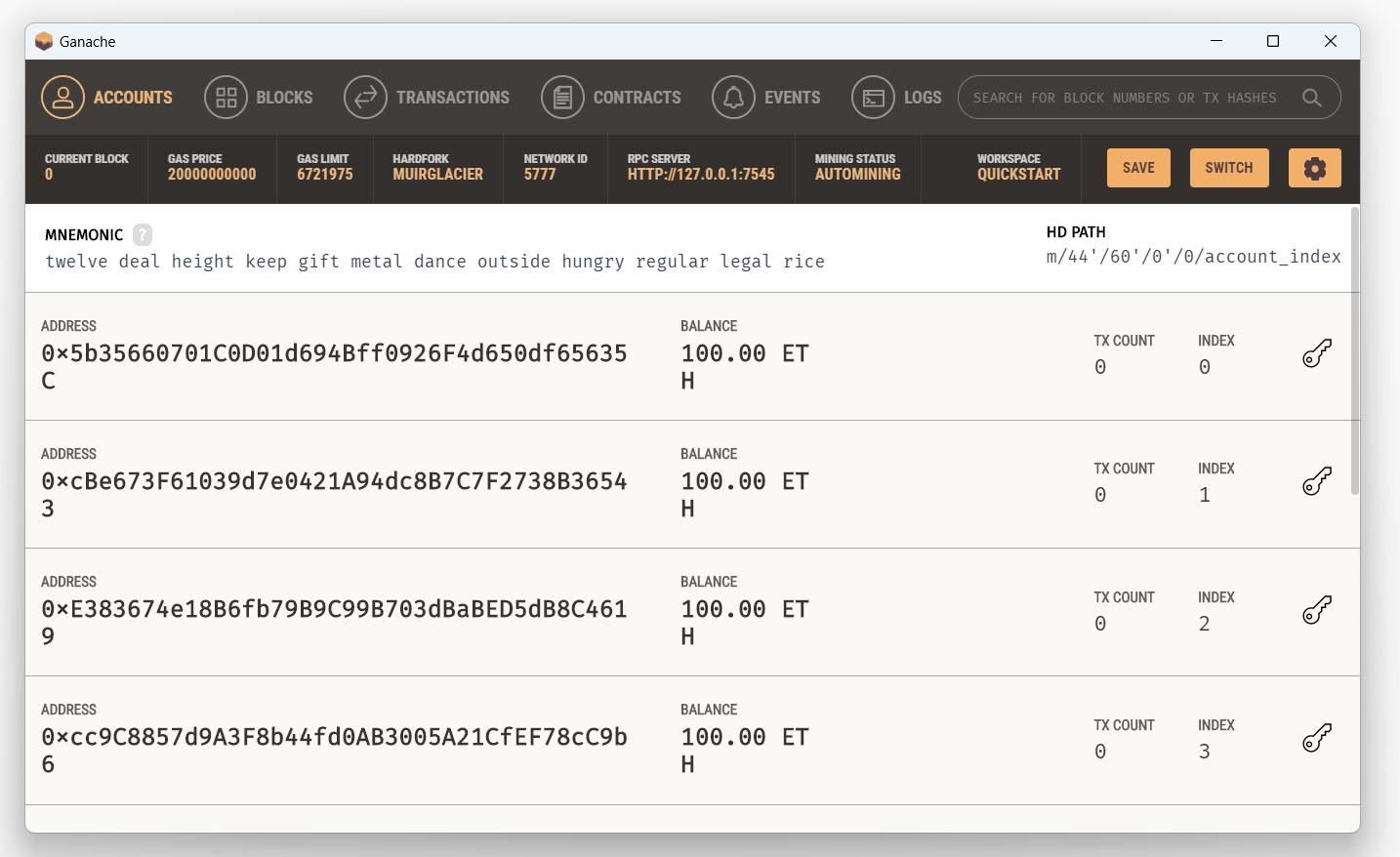This screenshot has height=857, width=1400.
Task: Select address 0xcc9C8857d9A3F8b44fd0AB3005A21CfEF78cC9b6
Action: 334,751
